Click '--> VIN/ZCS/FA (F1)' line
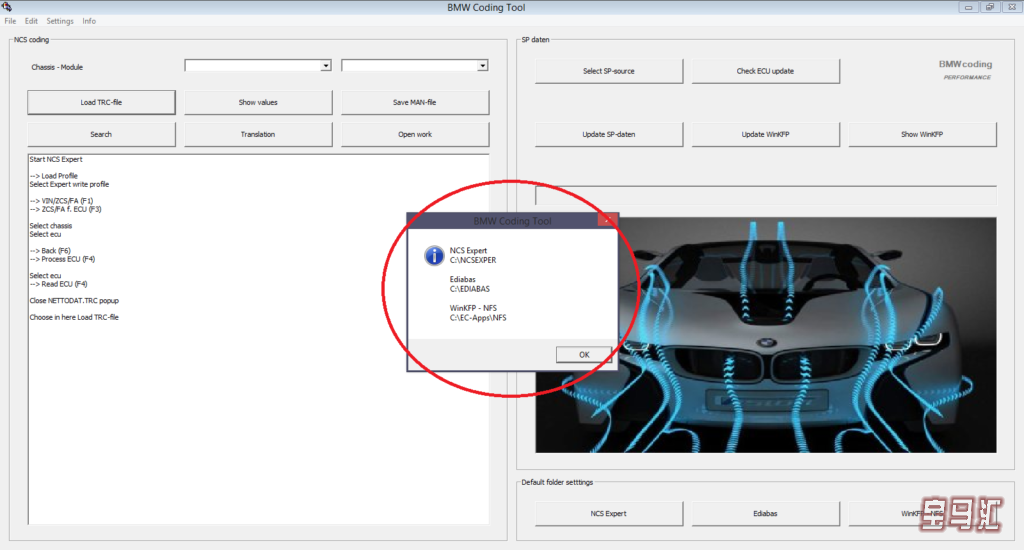This screenshot has height=550, width=1024. pos(61,201)
